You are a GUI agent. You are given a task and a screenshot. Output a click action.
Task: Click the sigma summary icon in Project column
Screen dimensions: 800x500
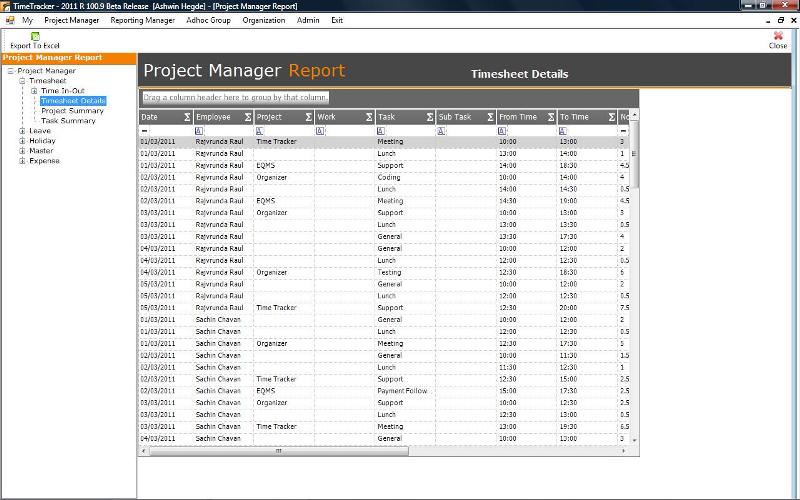click(308, 117)
